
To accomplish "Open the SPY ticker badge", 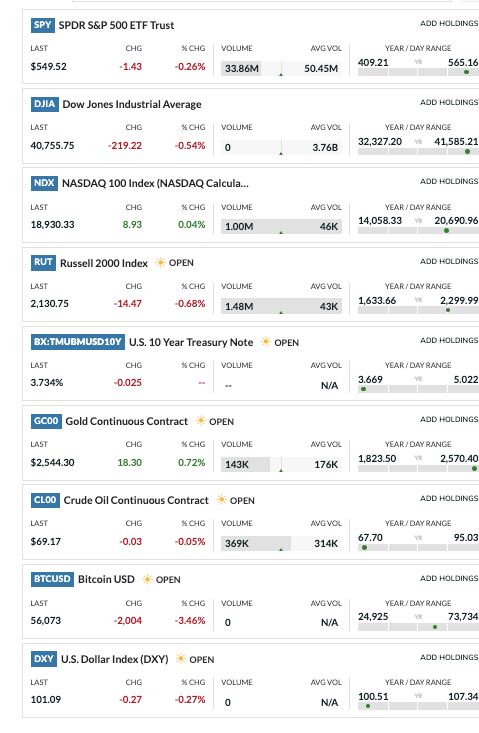I will tap(43, 25).
